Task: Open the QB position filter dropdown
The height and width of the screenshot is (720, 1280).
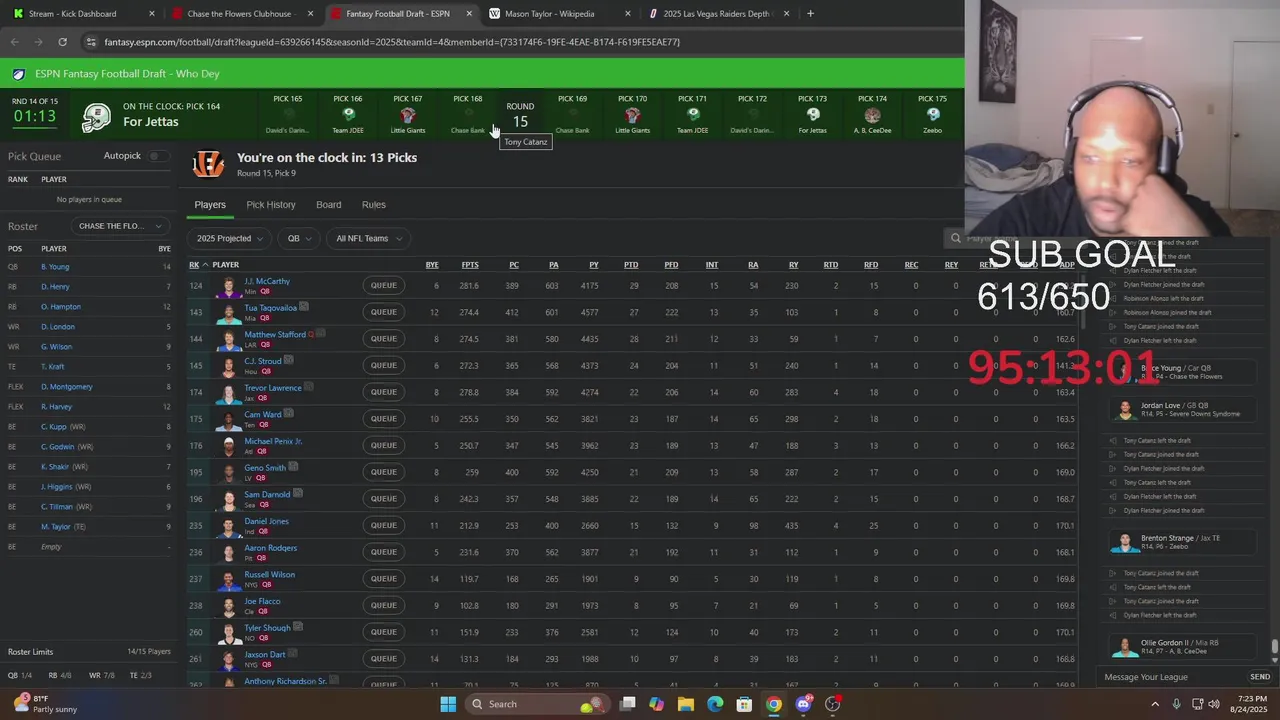Action: 299,238
